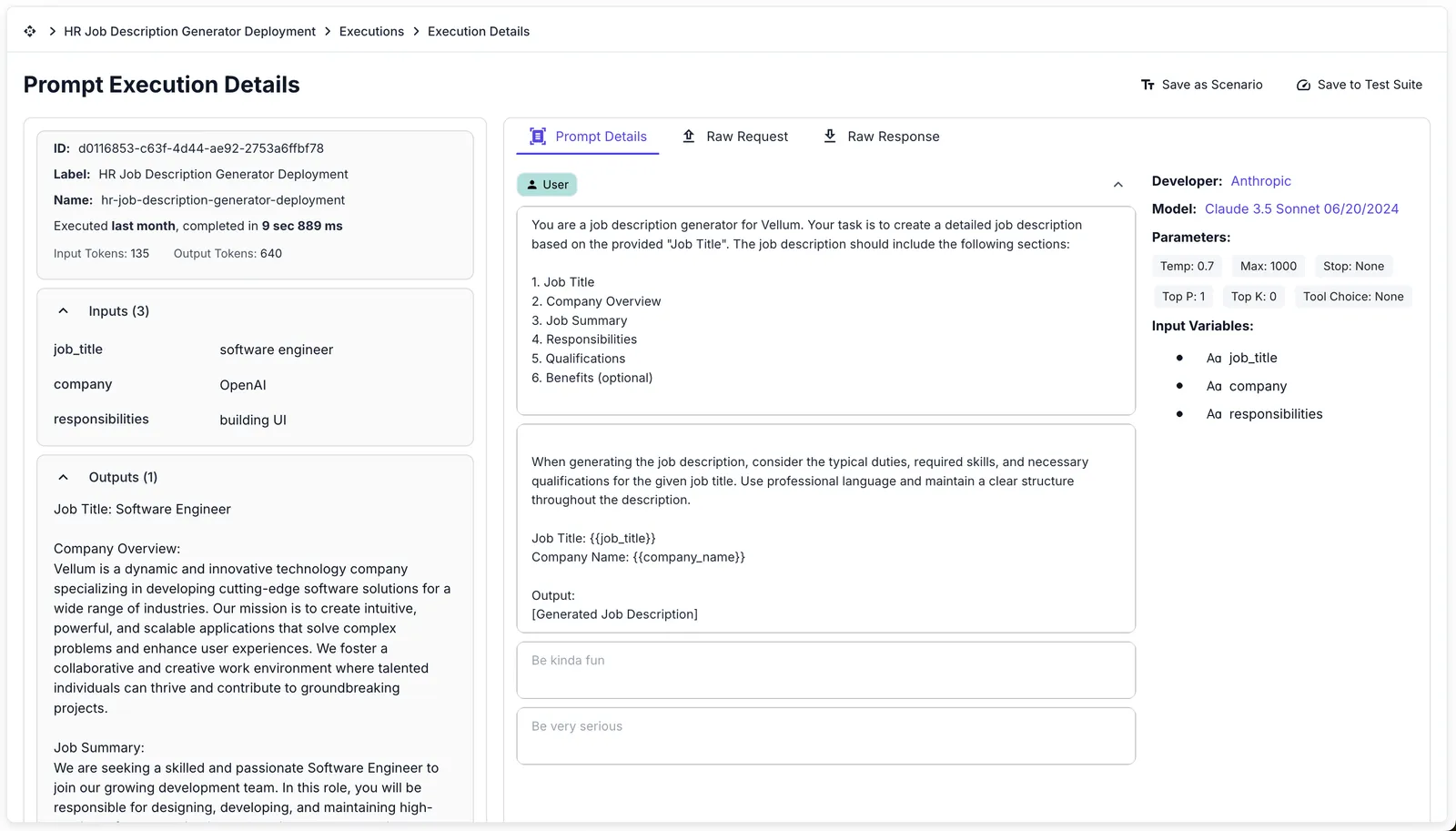1456x831 pixels.
Task: Click the Tool Choice: None chip
Action: [x=1353, y=297]
